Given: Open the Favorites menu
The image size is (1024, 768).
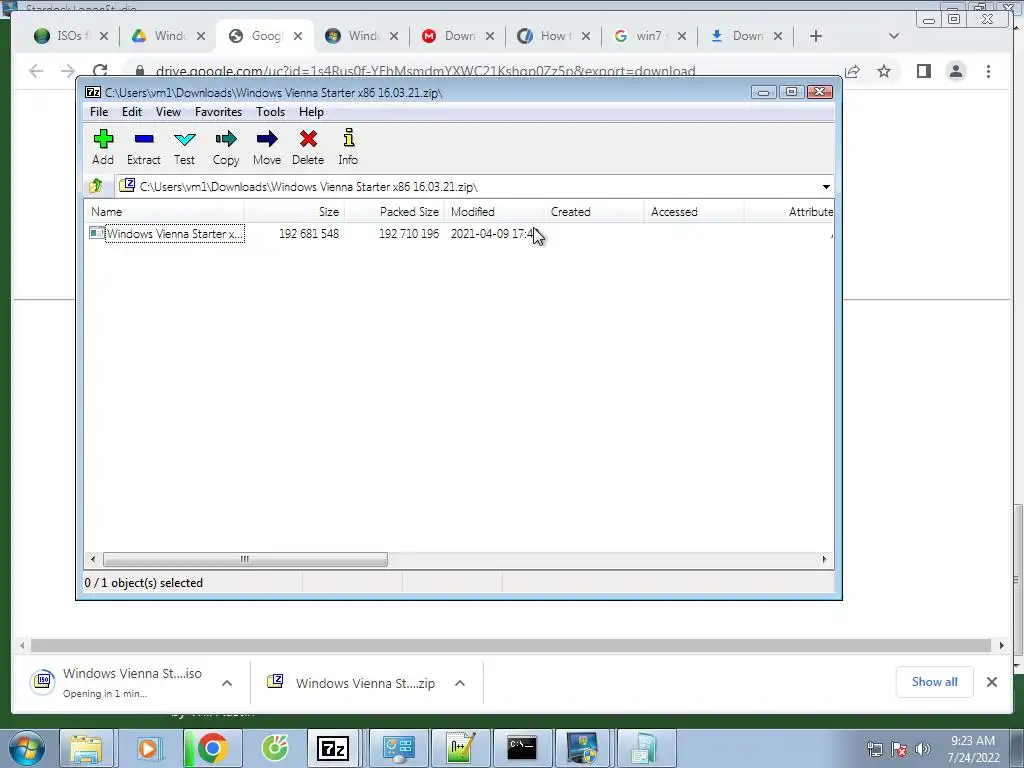Looking at the screenshot, I should tap(218, 112).
